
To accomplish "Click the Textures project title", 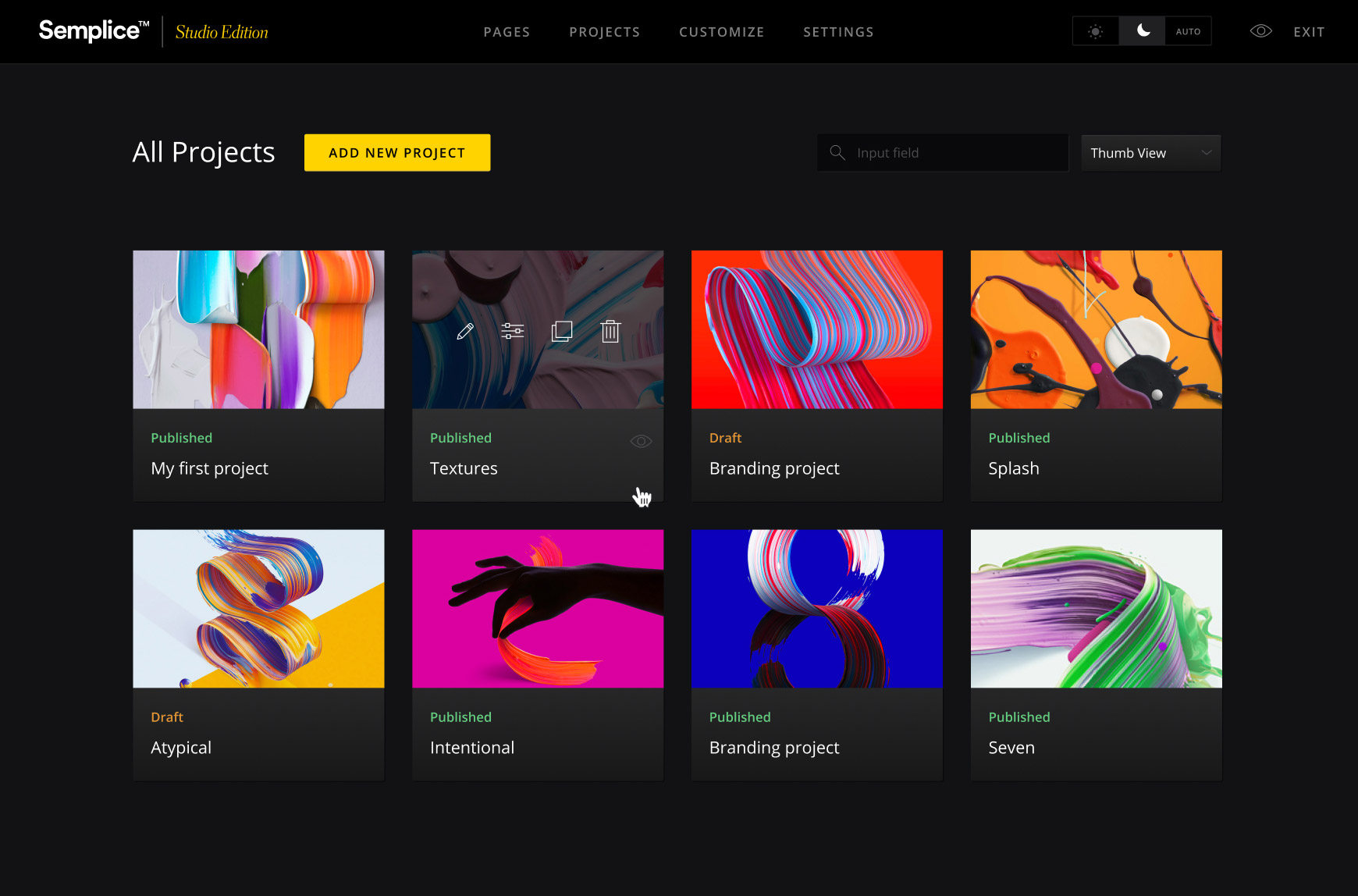I will pos(464,468).
